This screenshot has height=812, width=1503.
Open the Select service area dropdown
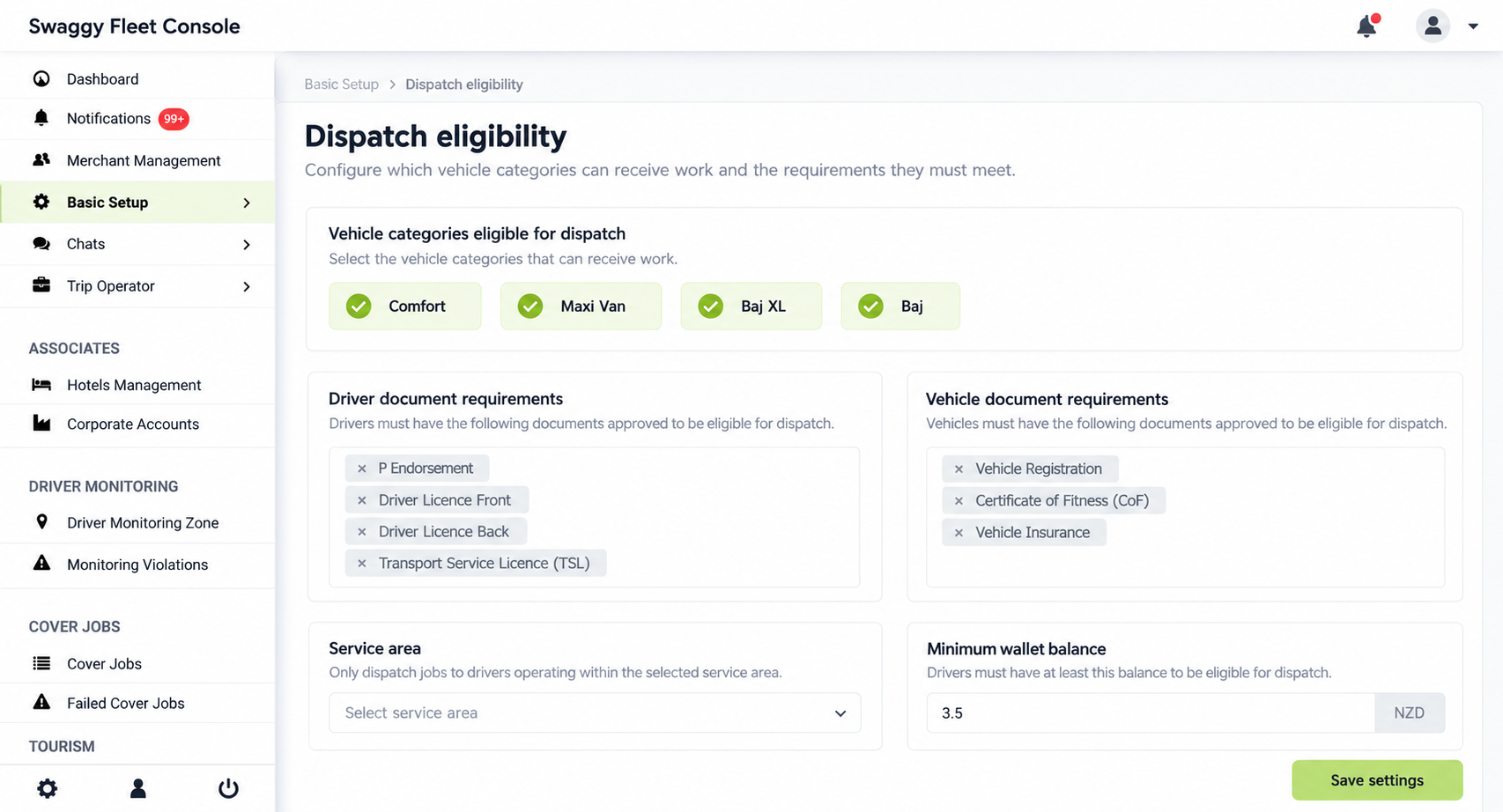click(x=595, y=712)
